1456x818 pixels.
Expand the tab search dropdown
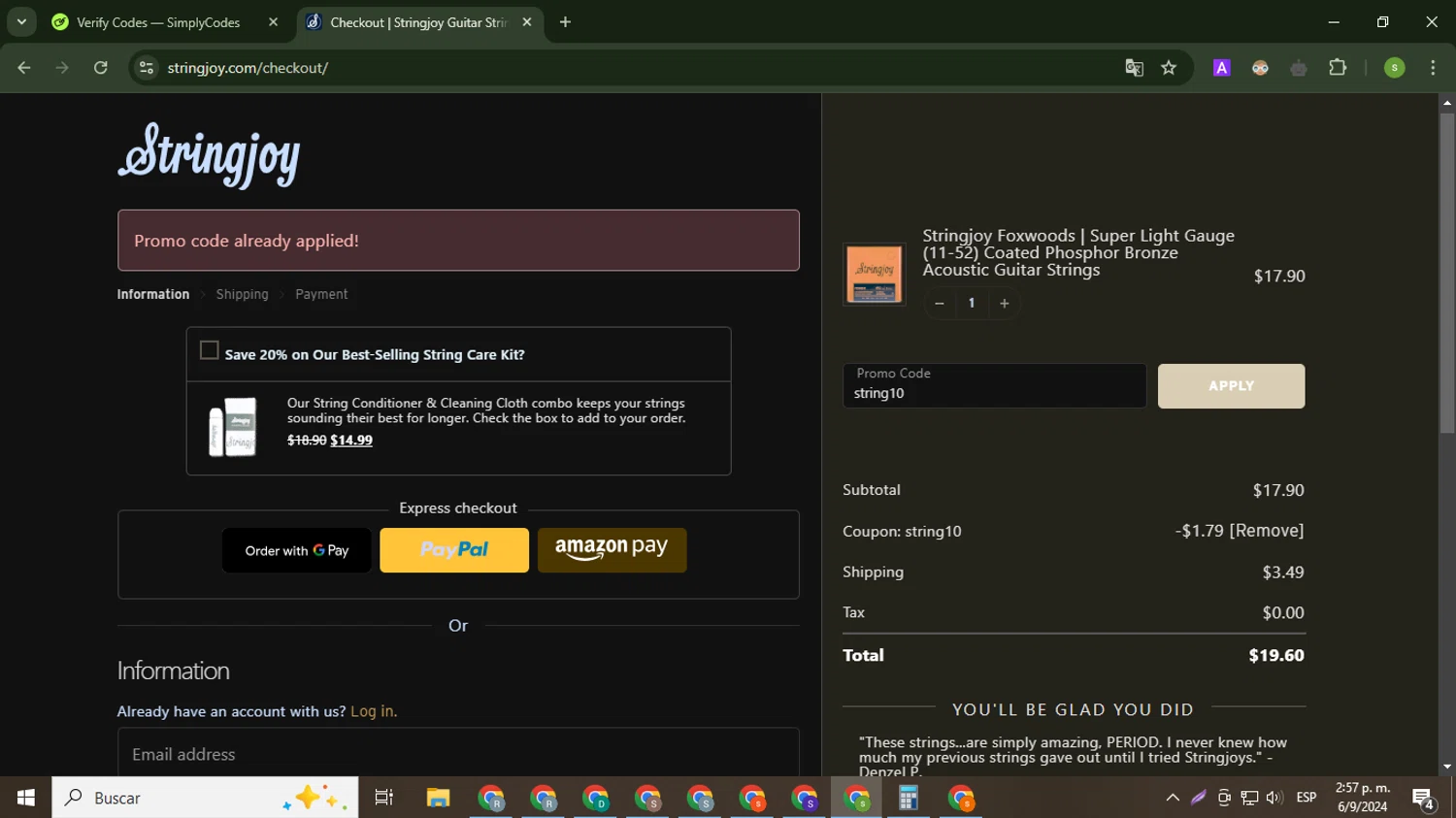pos(21,22)
